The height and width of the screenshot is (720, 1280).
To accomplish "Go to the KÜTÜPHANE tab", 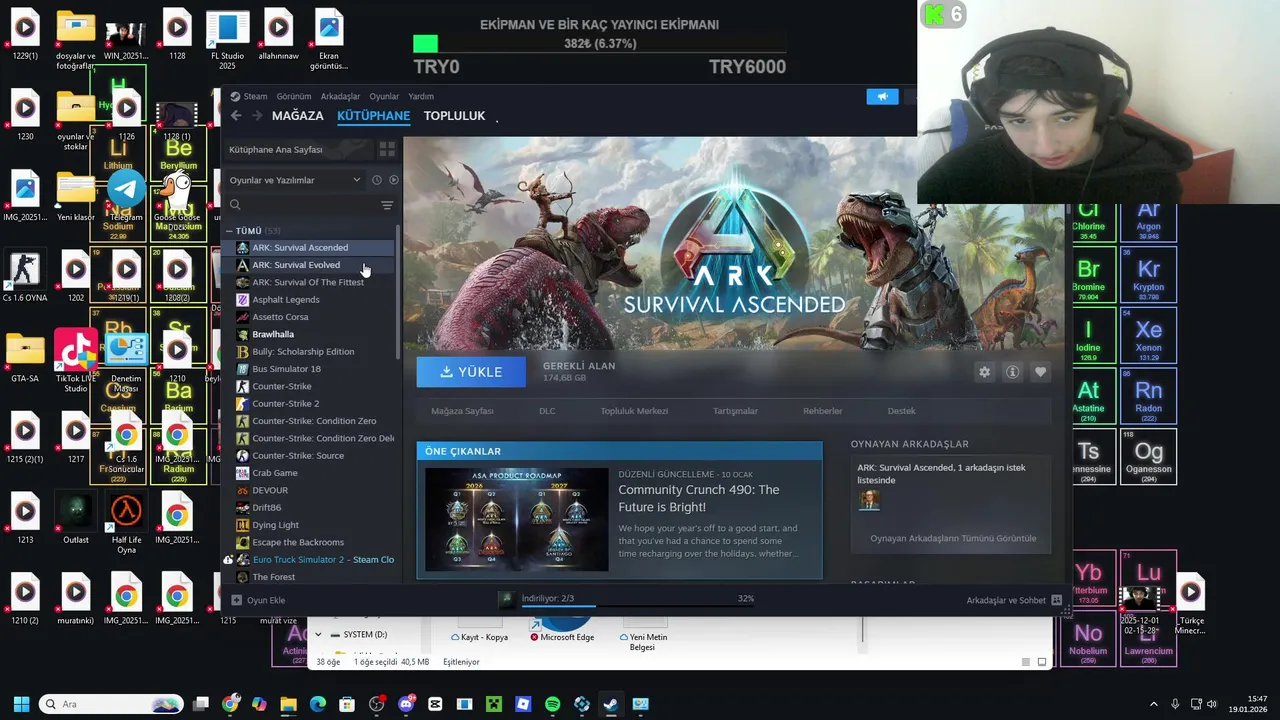I will click(x=373, y=116).
